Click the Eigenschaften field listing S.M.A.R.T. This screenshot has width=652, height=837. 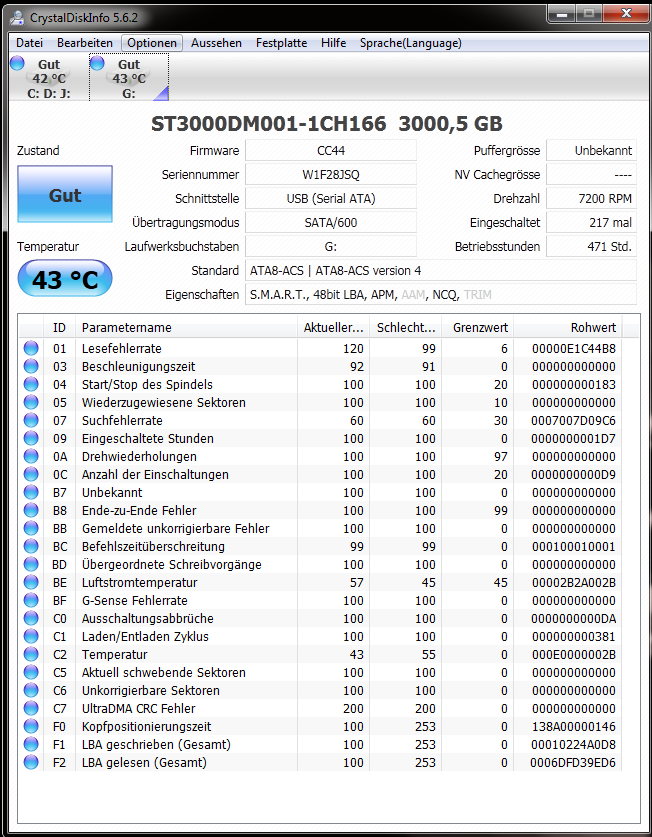tap(441, 294)
